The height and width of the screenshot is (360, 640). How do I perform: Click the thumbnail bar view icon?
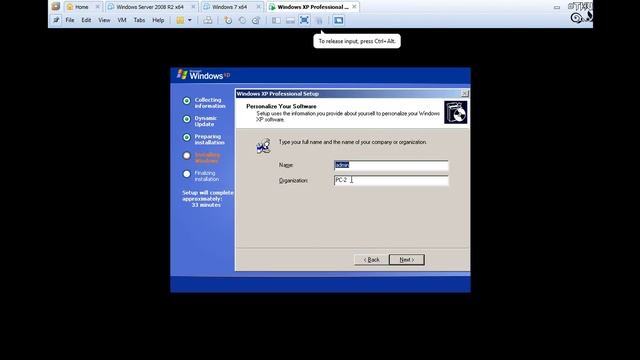290,20
